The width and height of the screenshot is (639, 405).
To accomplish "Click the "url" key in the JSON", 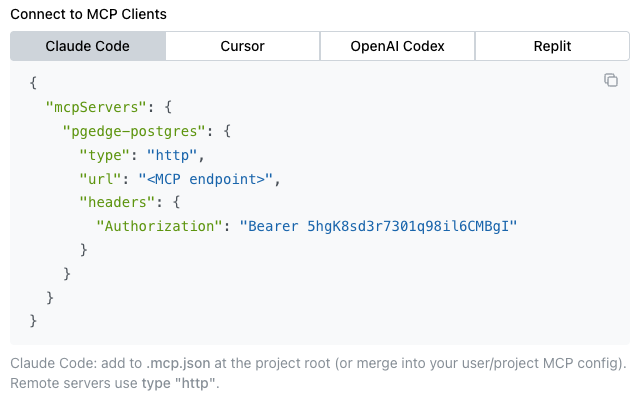I will click(100, 179).
